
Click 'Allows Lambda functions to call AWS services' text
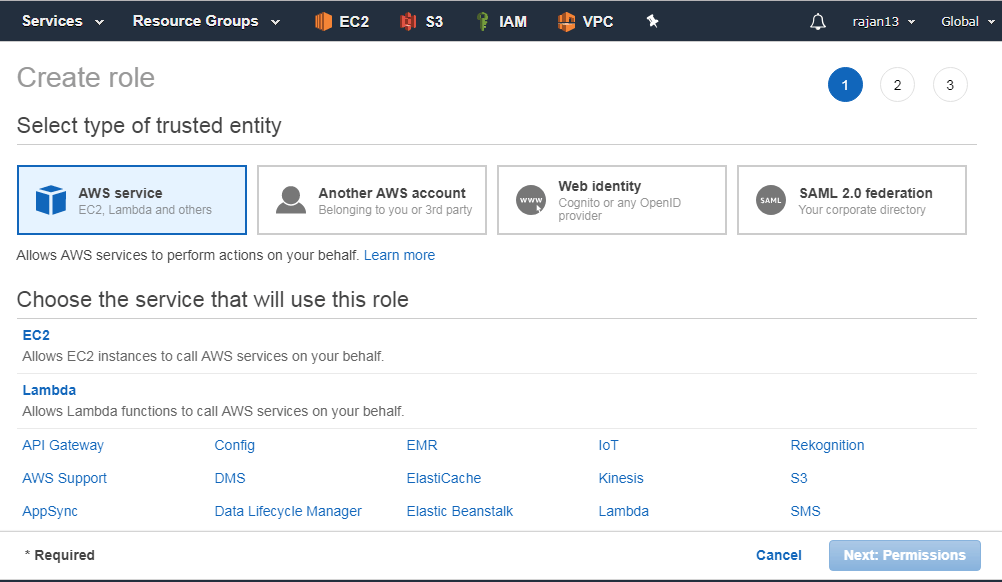[213, 411]
